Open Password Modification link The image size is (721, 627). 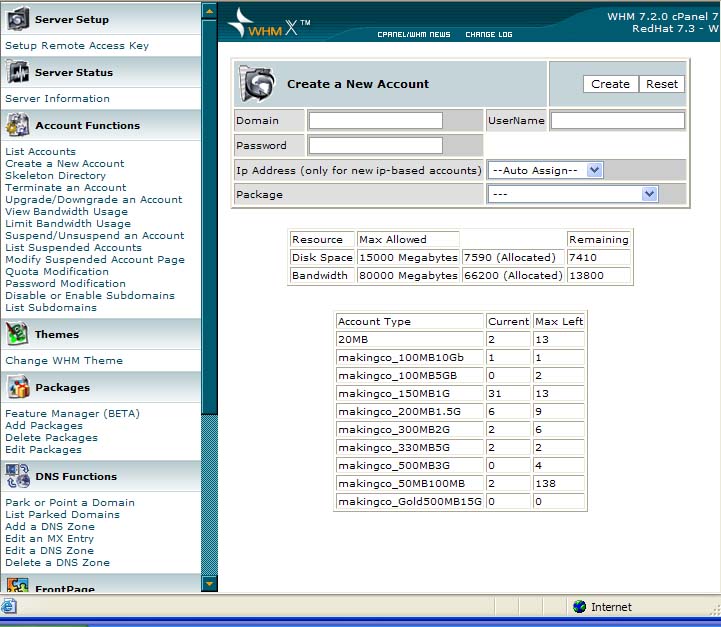tap(65, 283)
